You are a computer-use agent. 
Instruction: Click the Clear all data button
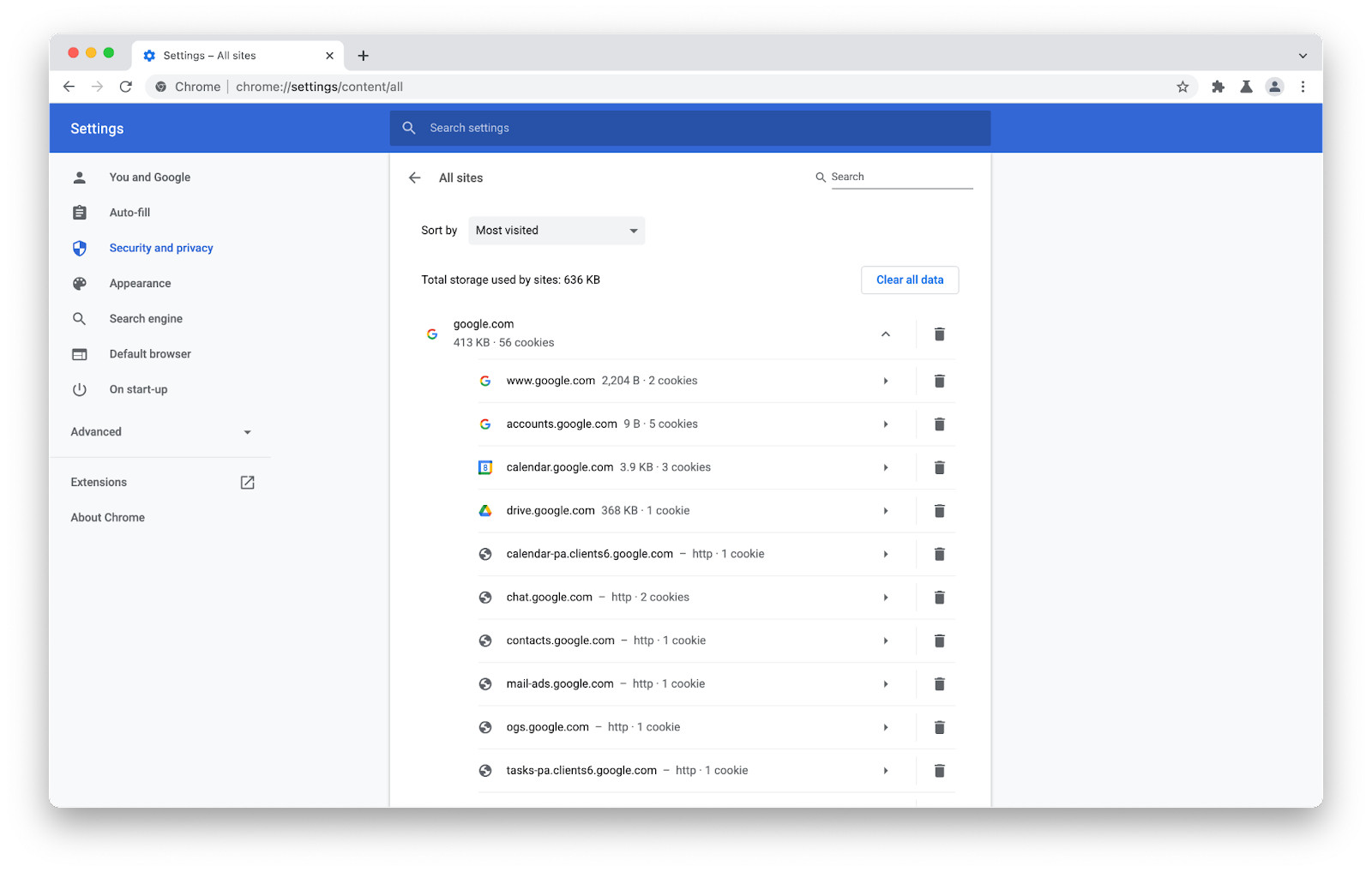point(910,280)
